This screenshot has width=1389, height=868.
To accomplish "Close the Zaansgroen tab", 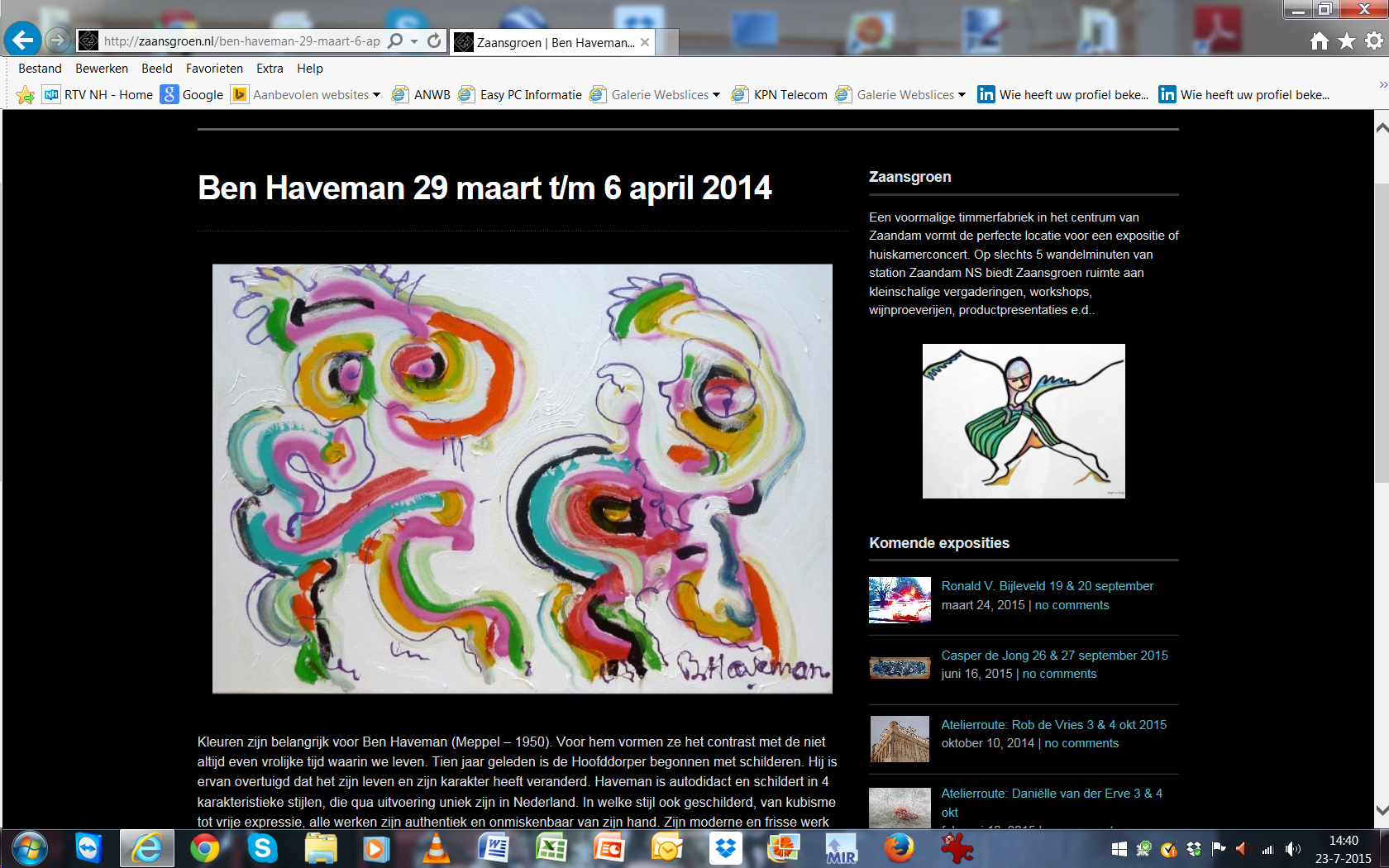I will (645, 42).
